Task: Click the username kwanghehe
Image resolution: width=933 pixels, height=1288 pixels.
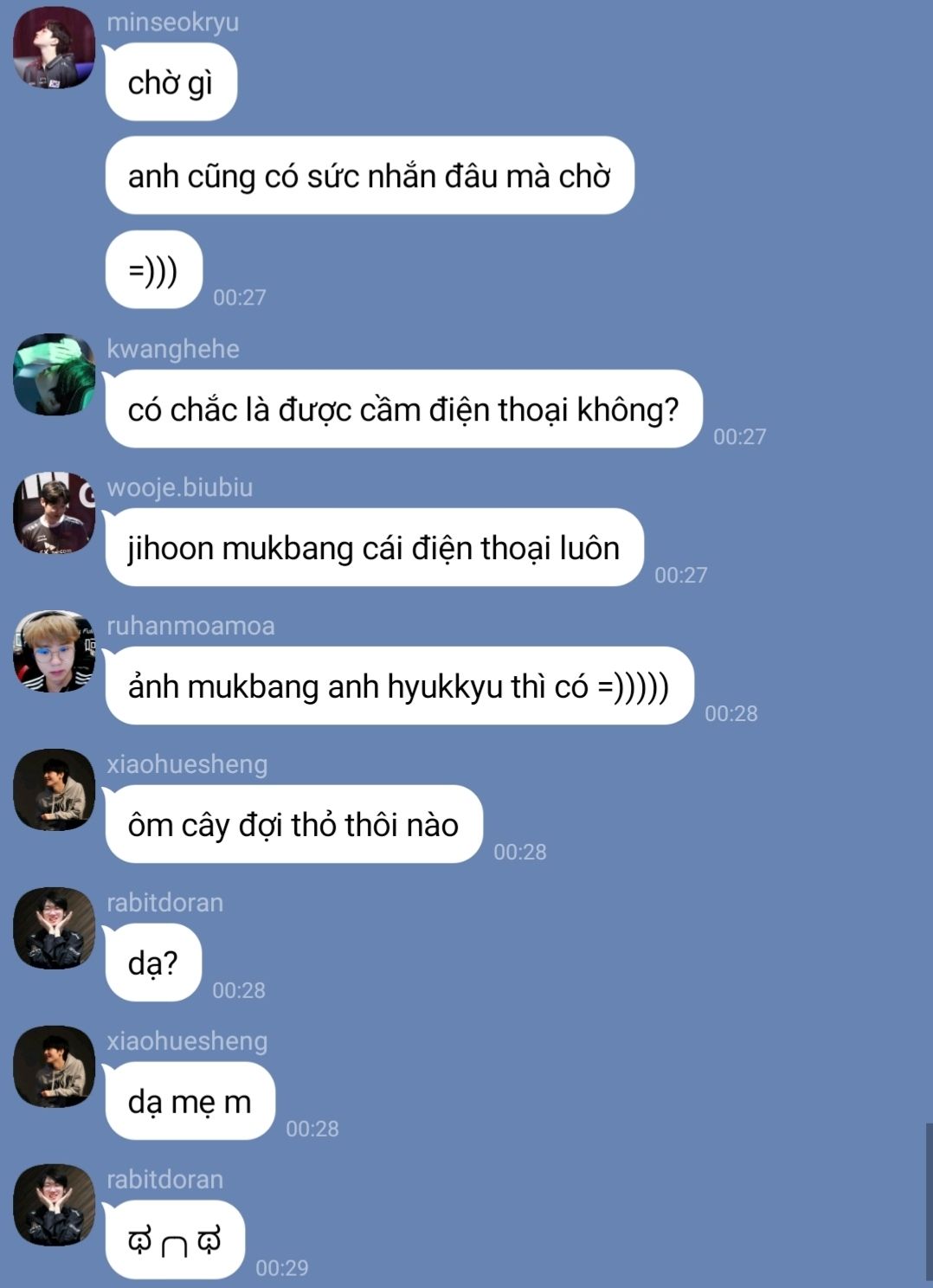Action: (173, 349)
